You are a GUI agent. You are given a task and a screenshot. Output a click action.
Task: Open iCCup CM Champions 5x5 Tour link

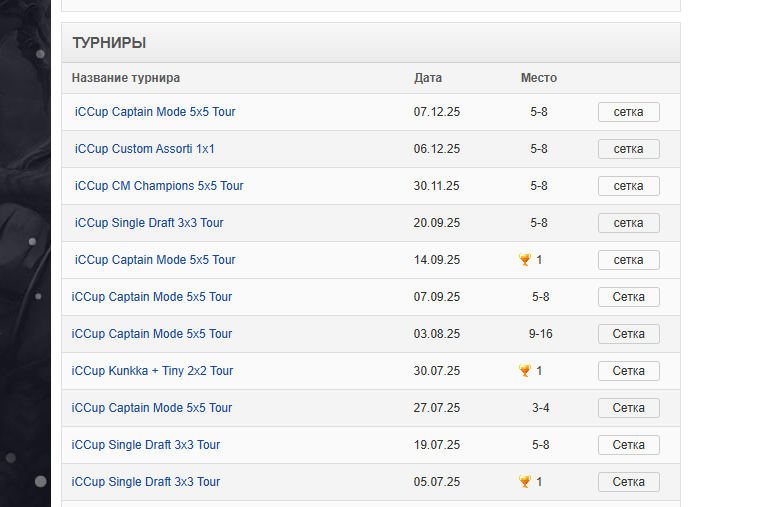(x=159, y=186)
